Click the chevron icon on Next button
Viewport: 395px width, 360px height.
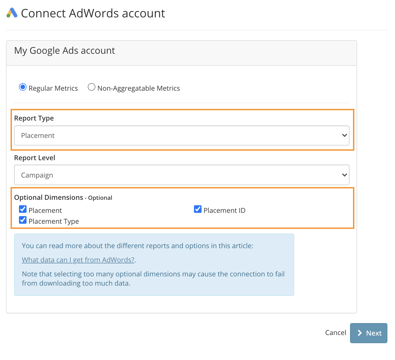coord(360,333)
